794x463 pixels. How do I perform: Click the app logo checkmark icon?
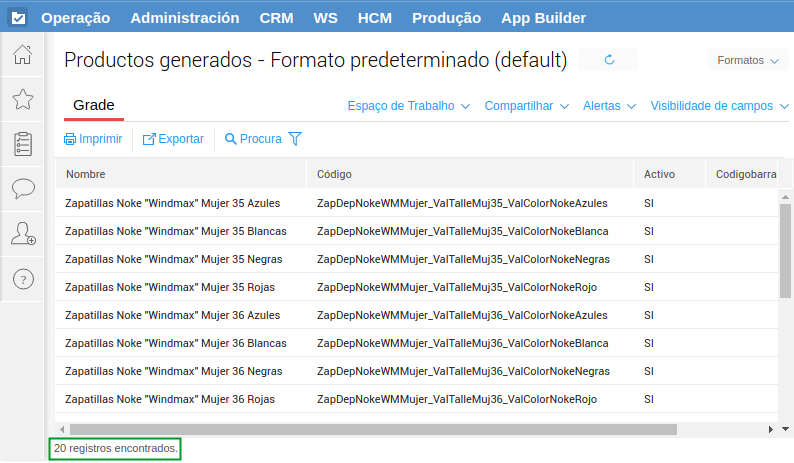coord(18,18)
